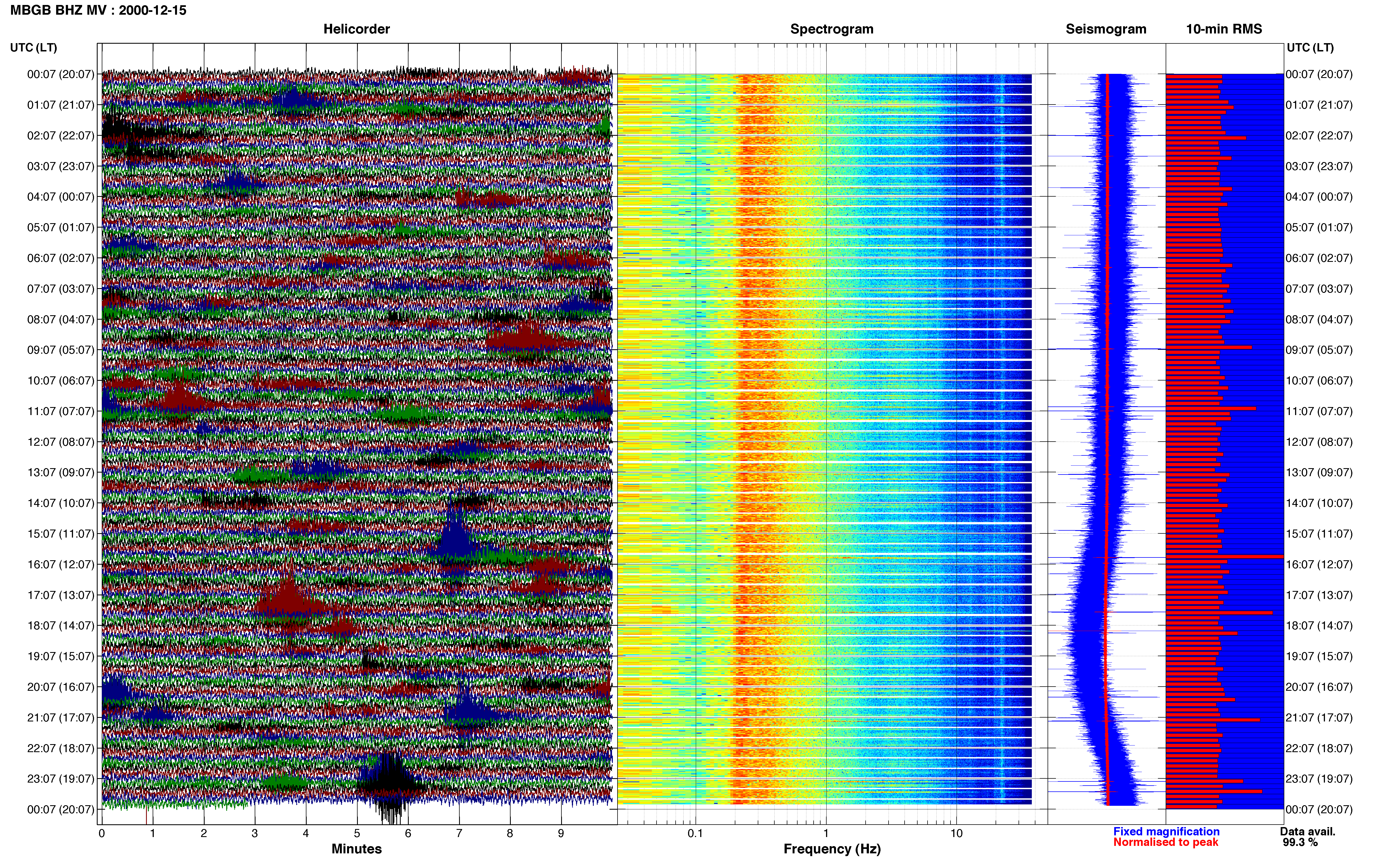Click the left 05:07 (01:07) time label
Screen dimensions: 1388x868
tap(61, 227)
